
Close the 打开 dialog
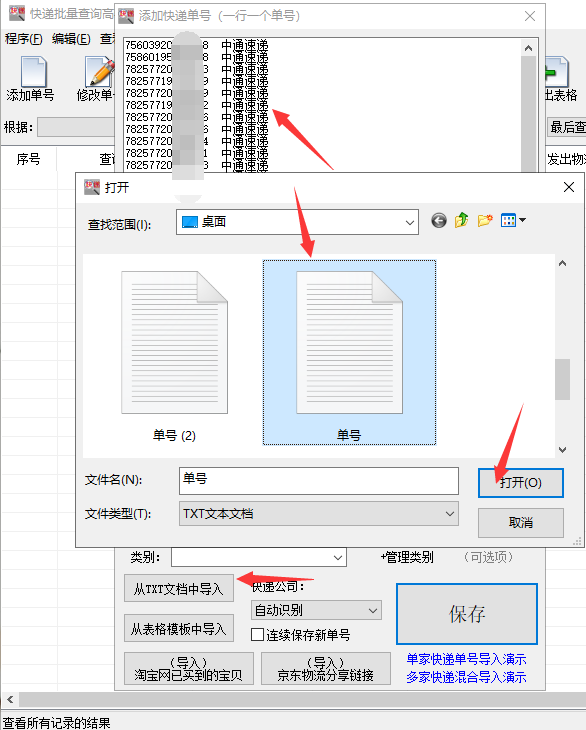[x=568, y=187]
